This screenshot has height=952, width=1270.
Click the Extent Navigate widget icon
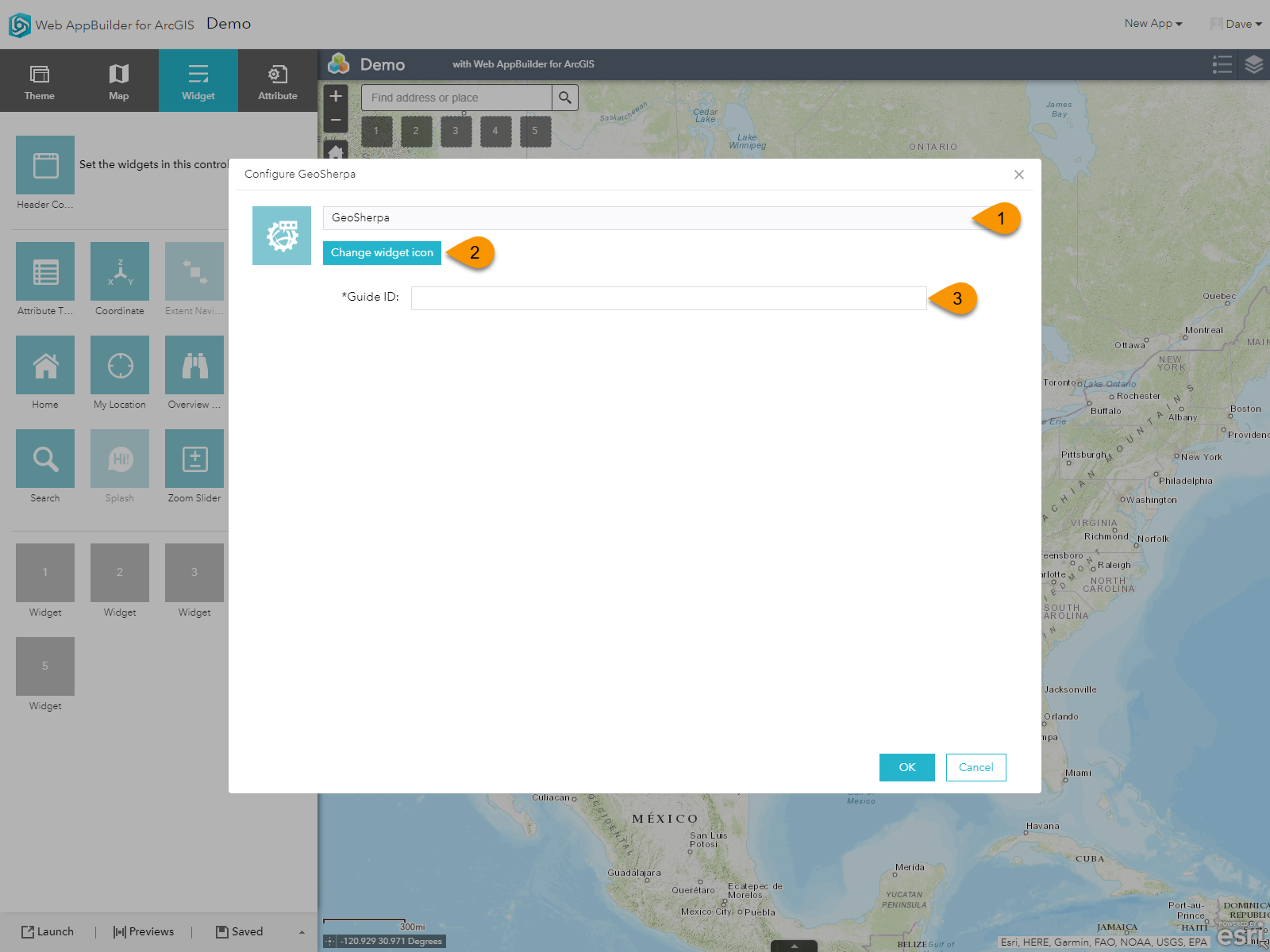click(x=194, y=271)
